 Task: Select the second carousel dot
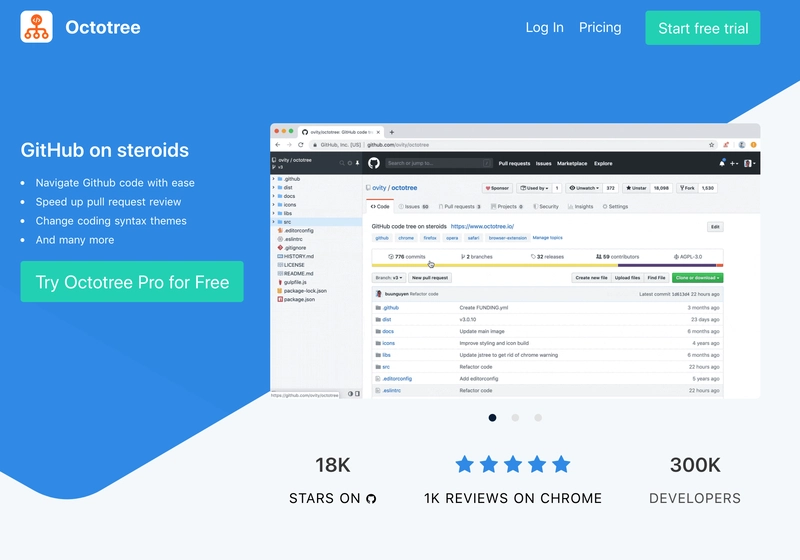coord(515,418)
